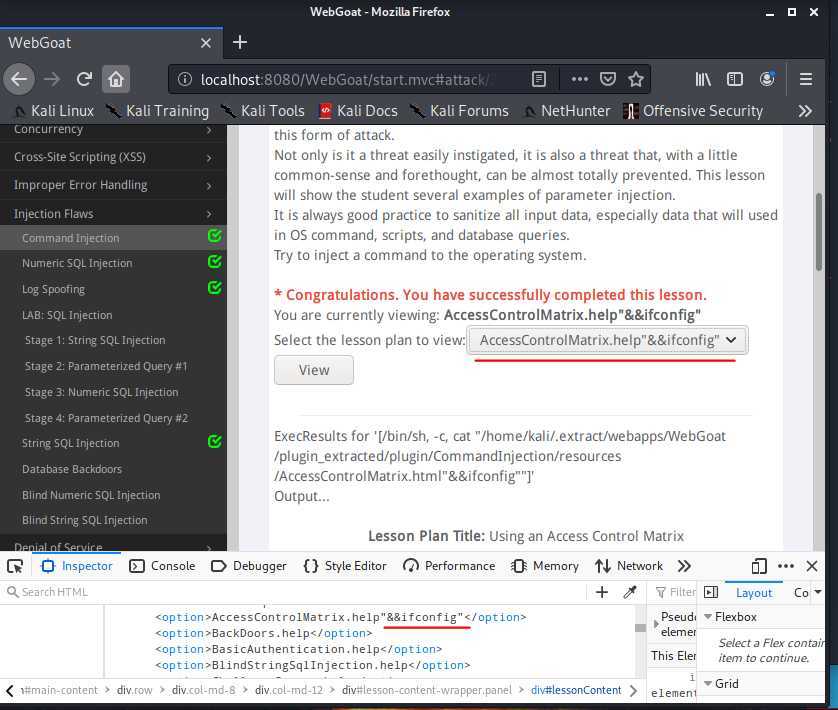The width and height of the screenshot is (838, 710).
Task: Open Kali Tools bookmark
Action: [262, 111]
